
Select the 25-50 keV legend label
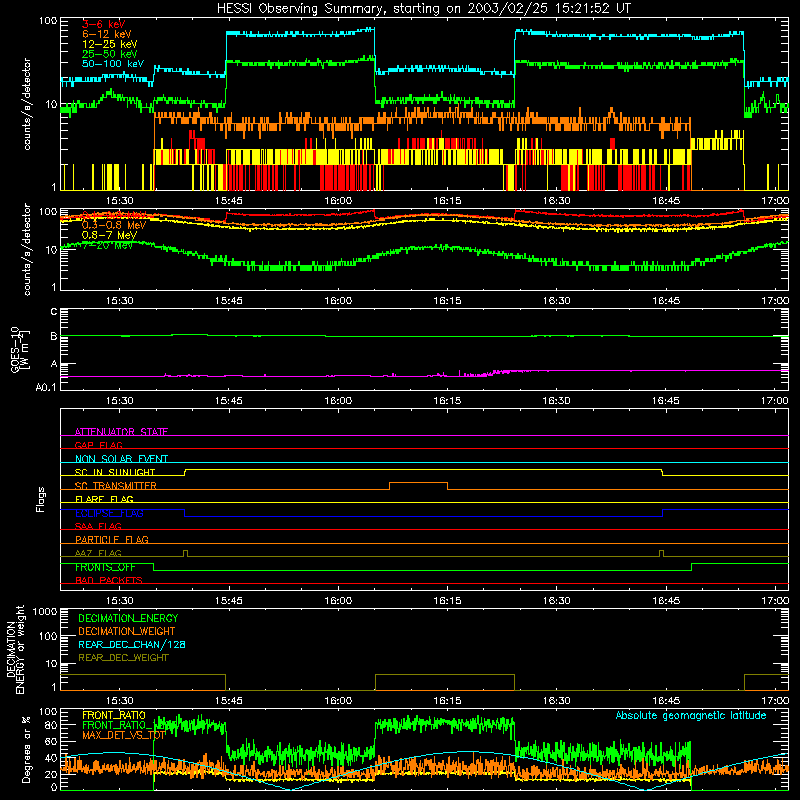(x=109, y=54)
